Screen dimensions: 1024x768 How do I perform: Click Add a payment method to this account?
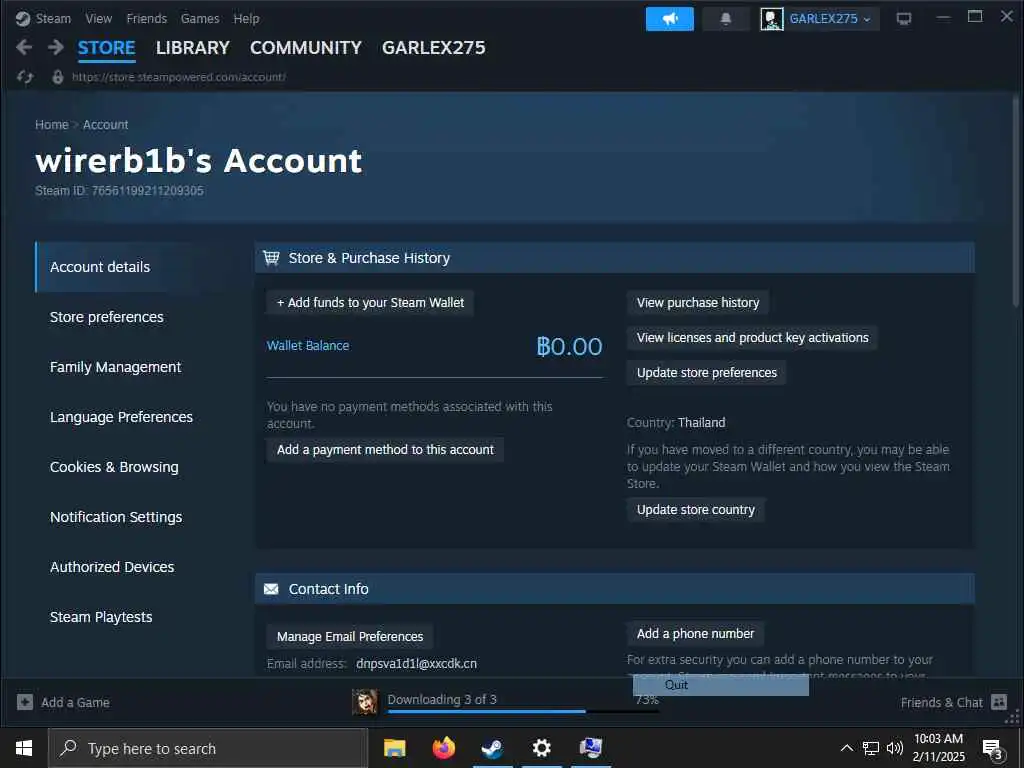385,450
